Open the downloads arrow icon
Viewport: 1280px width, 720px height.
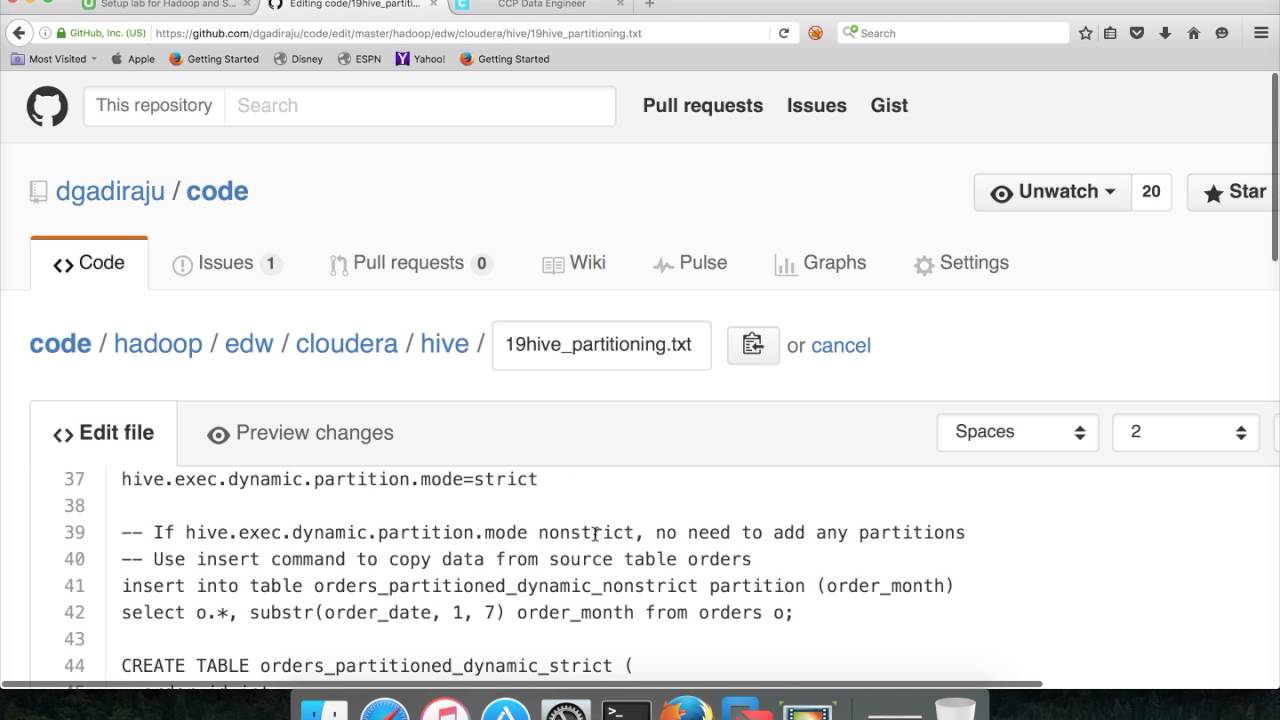point(1165,33)
